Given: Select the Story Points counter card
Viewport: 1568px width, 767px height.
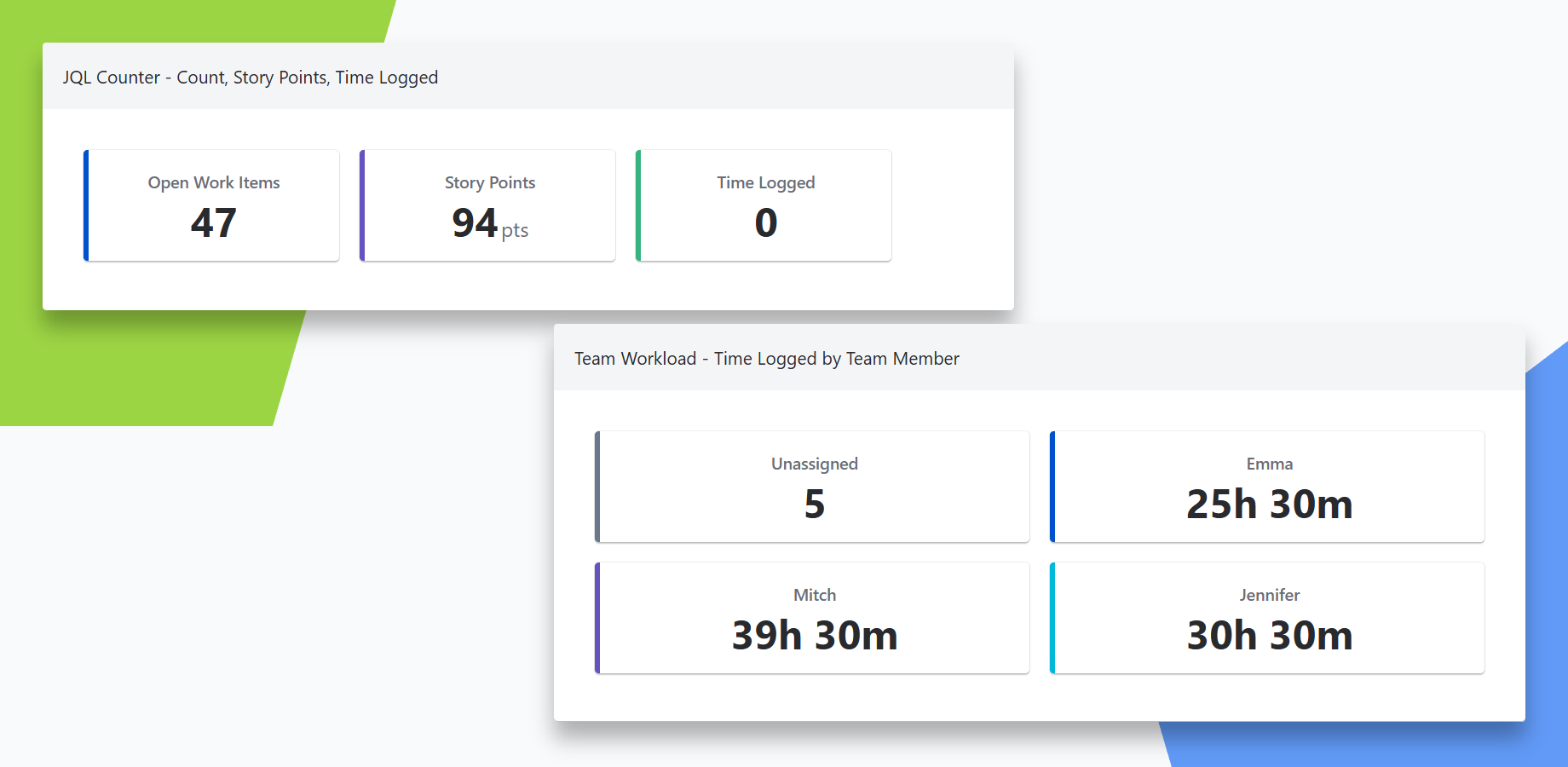Looking at the screenshot, I should [487, 205].
